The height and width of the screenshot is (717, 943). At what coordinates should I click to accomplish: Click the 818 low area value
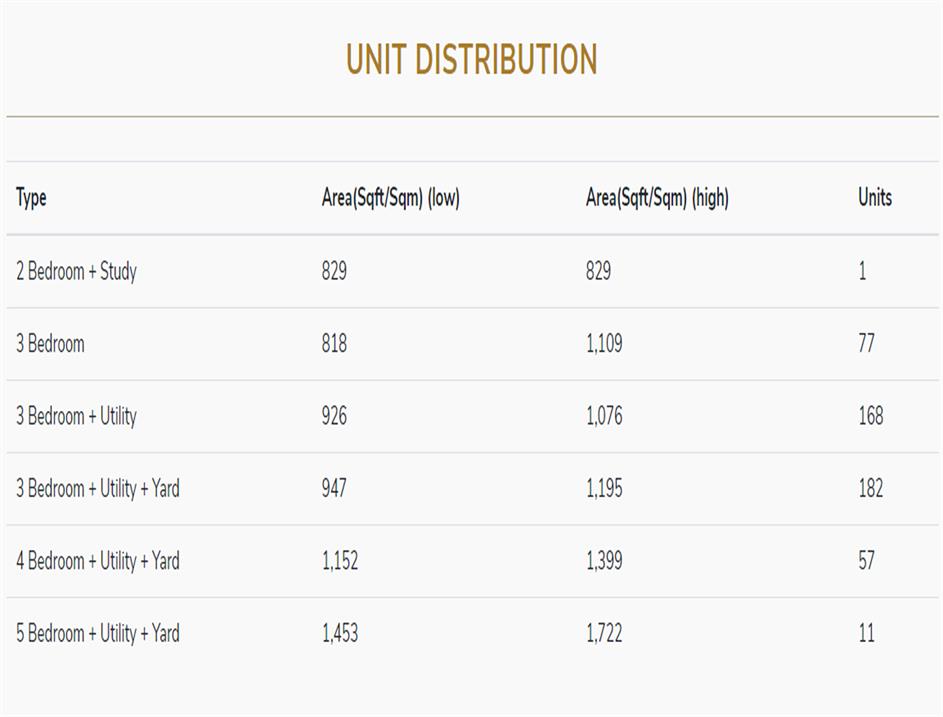pyautogui.click(x=334, y=344)
